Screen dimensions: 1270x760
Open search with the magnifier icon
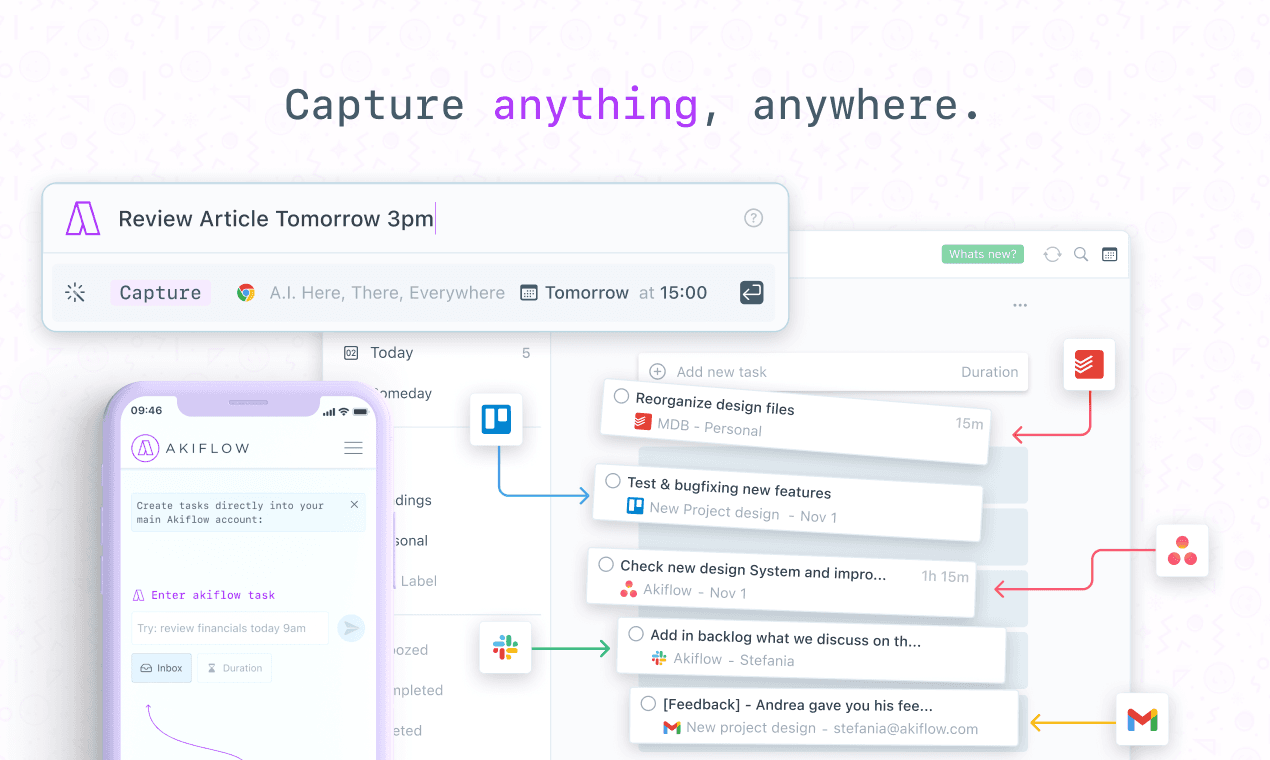[1081, 255]
